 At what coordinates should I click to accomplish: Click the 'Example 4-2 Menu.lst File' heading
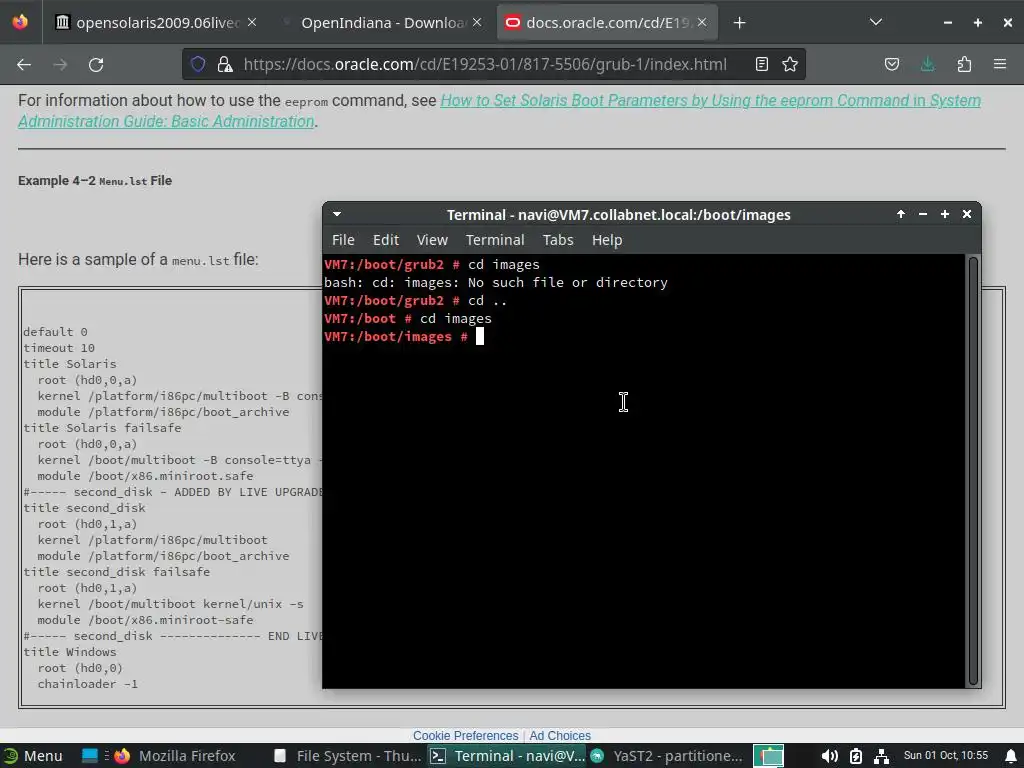point(95,180)
